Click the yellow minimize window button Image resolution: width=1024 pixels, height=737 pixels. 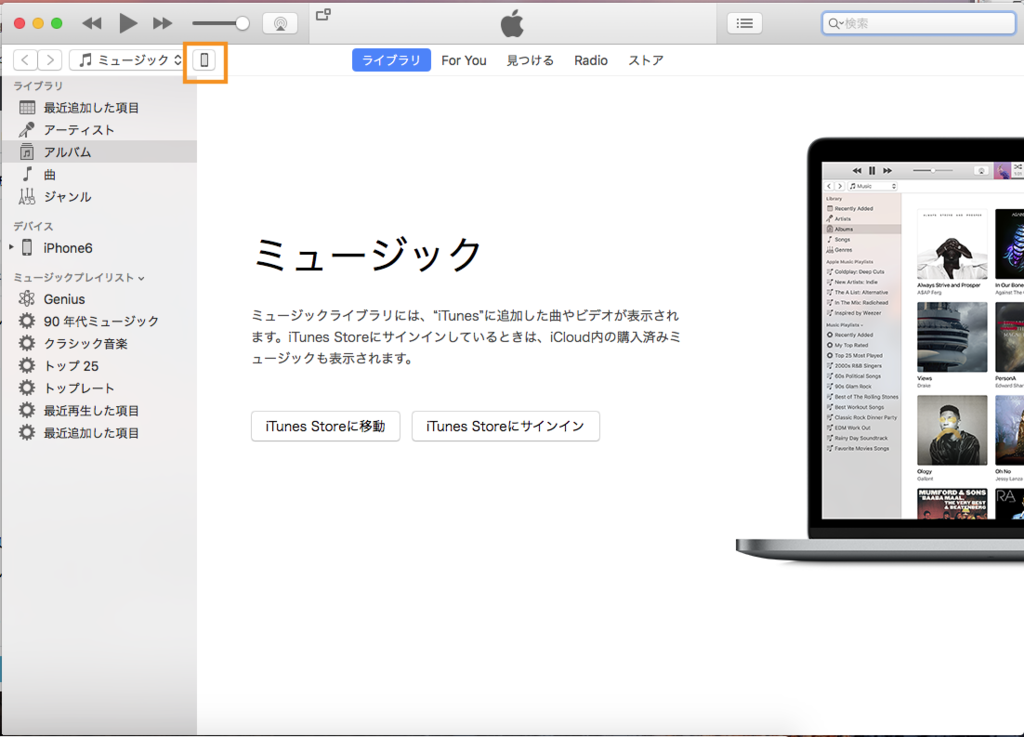pos(38,24)
